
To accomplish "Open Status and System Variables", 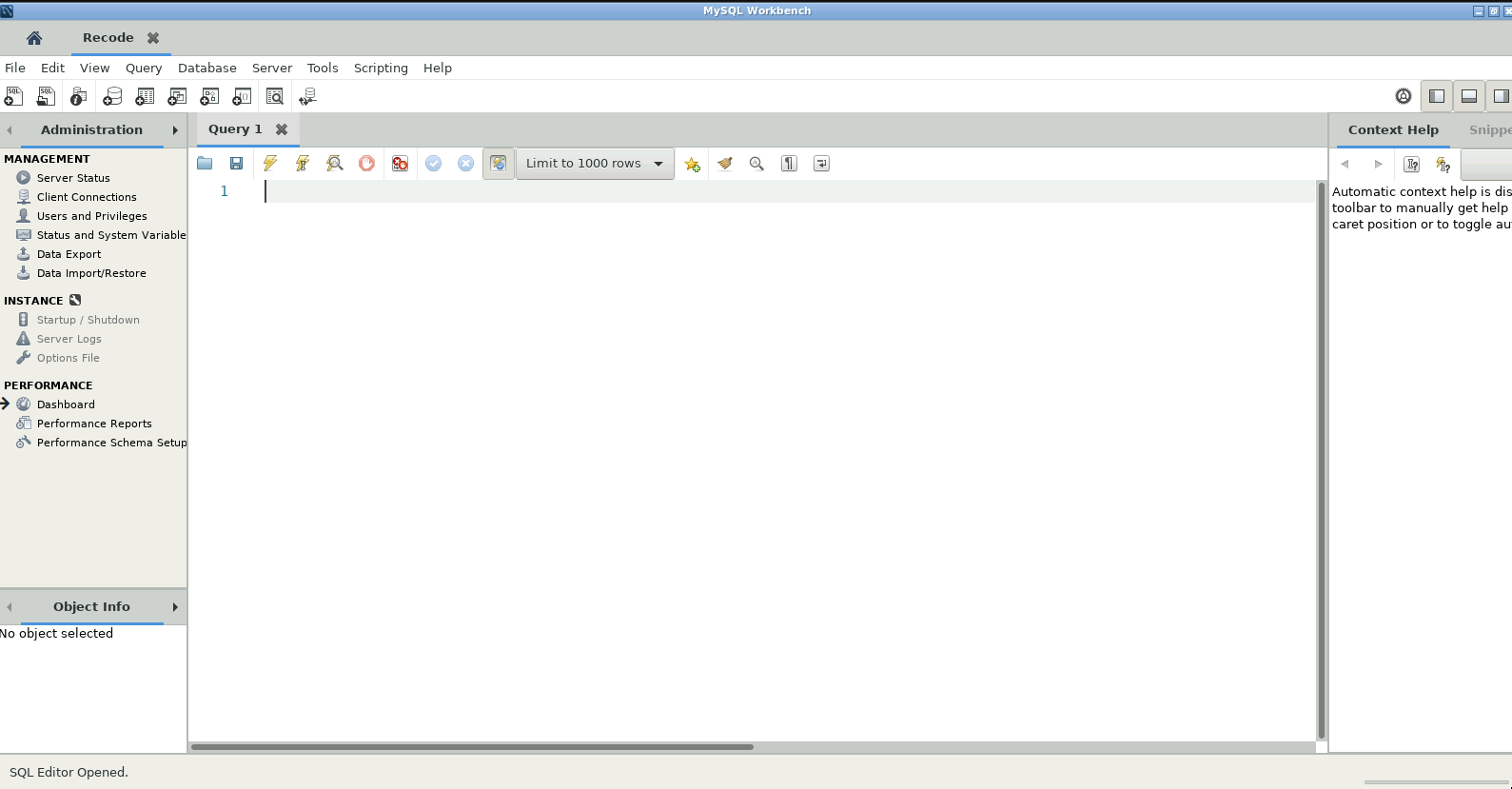I will (110, 235).
